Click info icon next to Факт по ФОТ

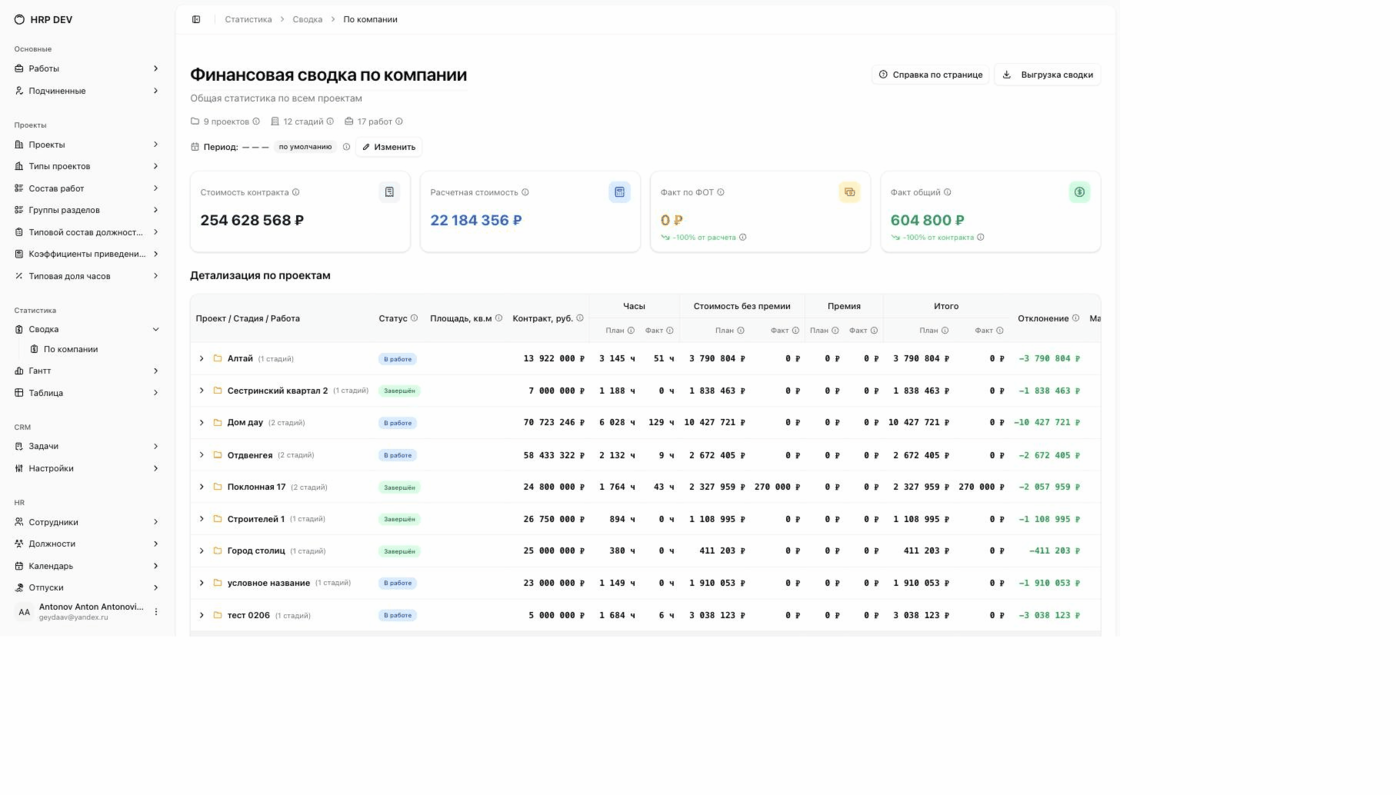pos(721,192)
